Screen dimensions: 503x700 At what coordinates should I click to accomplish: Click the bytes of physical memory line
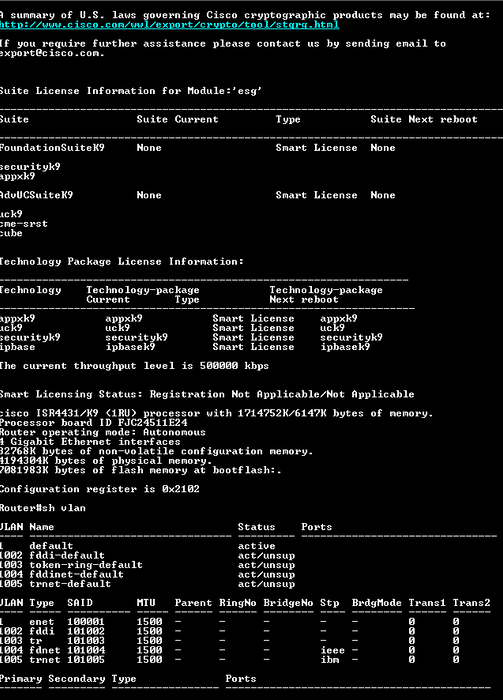[x=106, y=461]
